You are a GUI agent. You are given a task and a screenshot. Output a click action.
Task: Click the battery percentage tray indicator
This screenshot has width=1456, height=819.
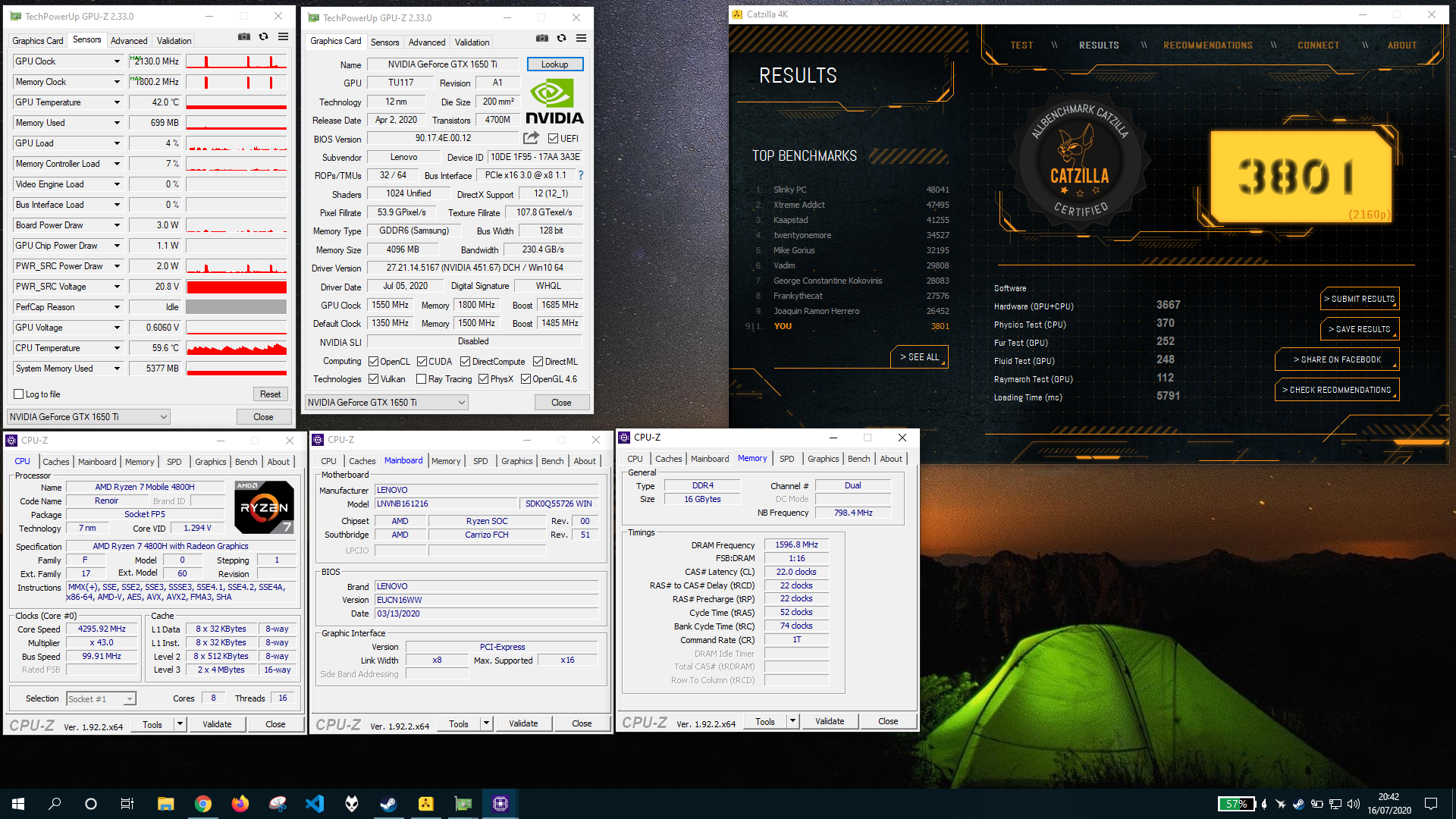(x=1237, y=804)
